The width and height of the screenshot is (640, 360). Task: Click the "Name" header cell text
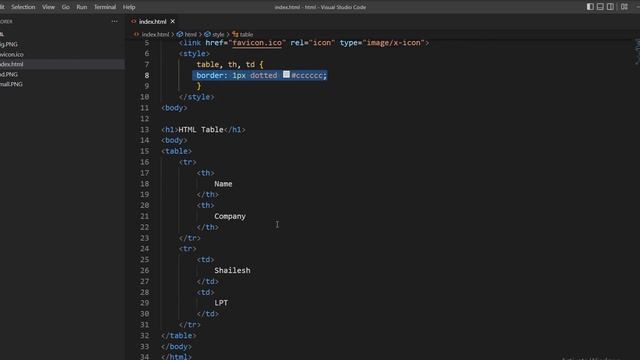(223, 184)
